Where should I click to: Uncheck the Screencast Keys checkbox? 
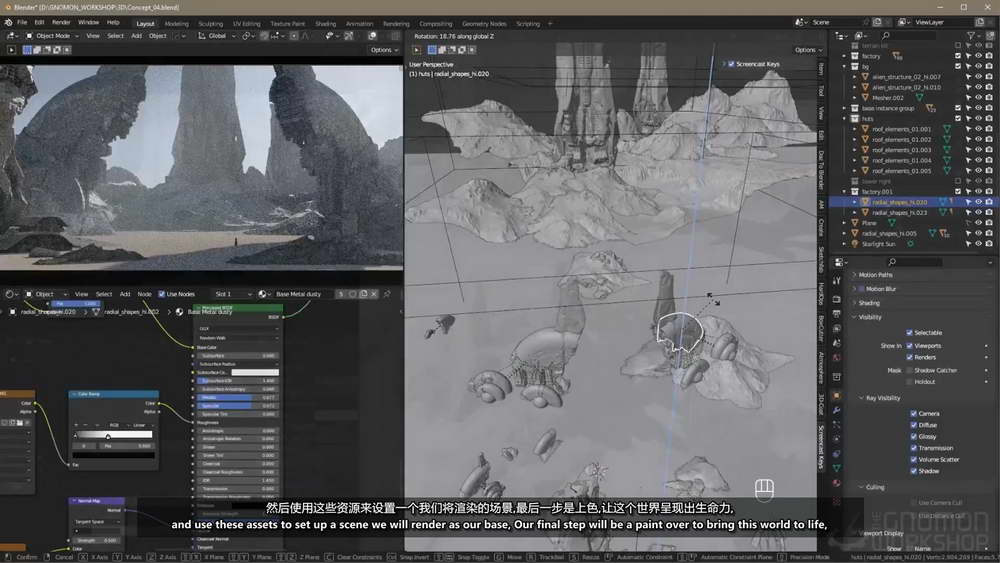[731, 64]
